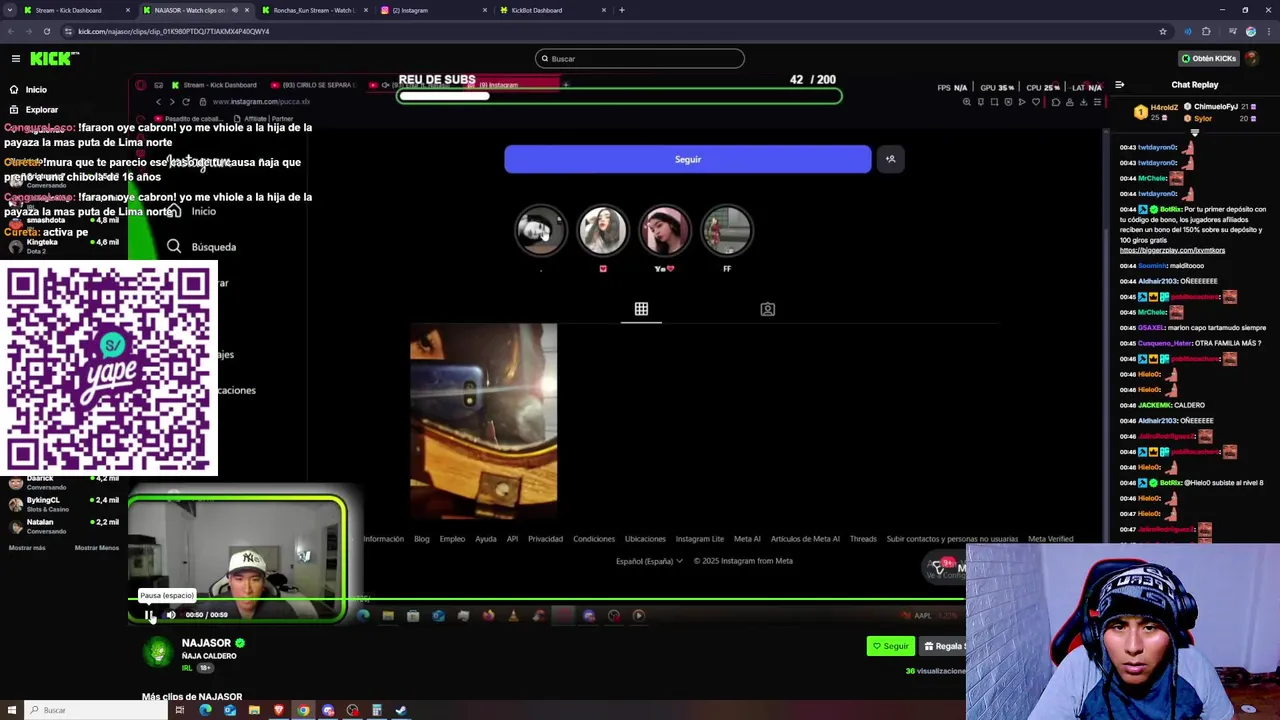Switch to the Ronchas_Kun Stream browser tab
This screenshot has height=720, width=1280.
click(x=313, y=10)
